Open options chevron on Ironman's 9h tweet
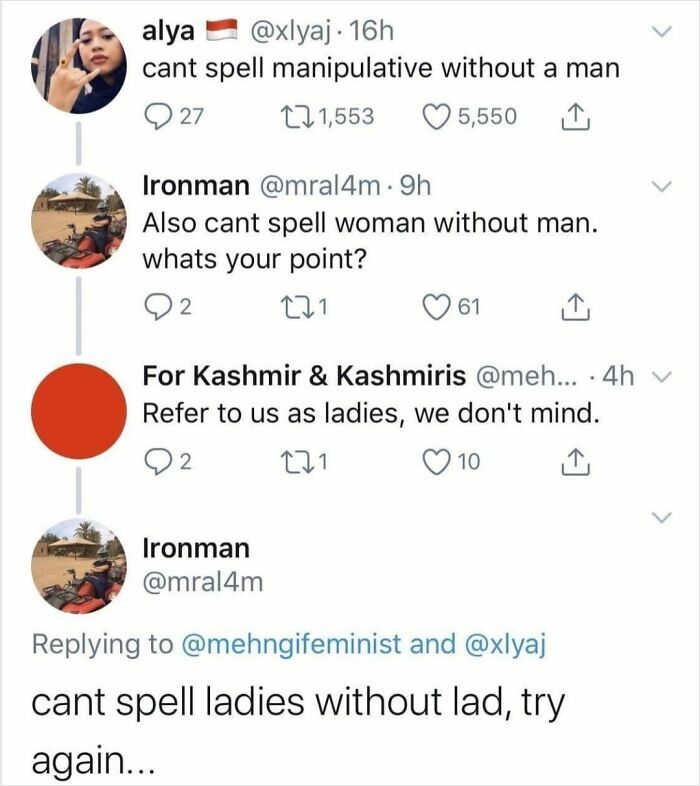 click(x=661, y=186)
